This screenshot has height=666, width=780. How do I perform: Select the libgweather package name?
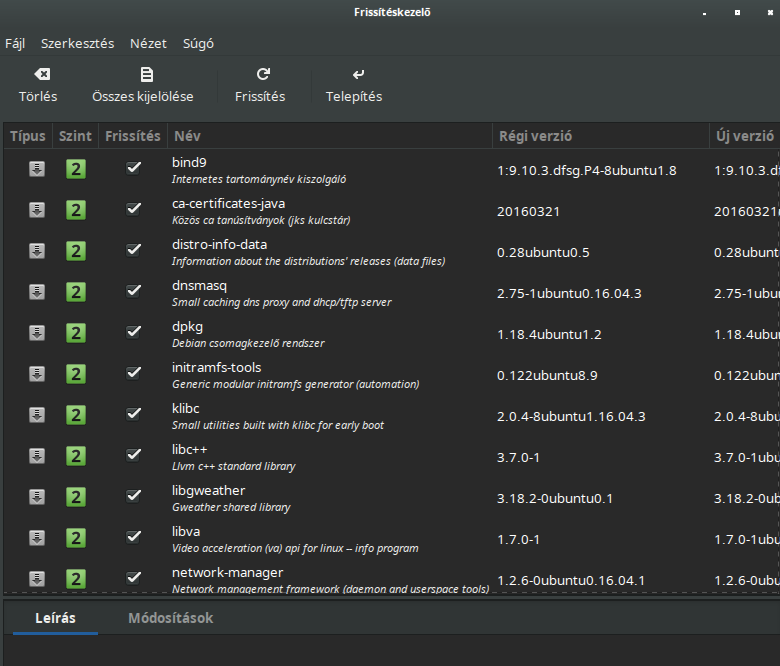click(208, 491)
